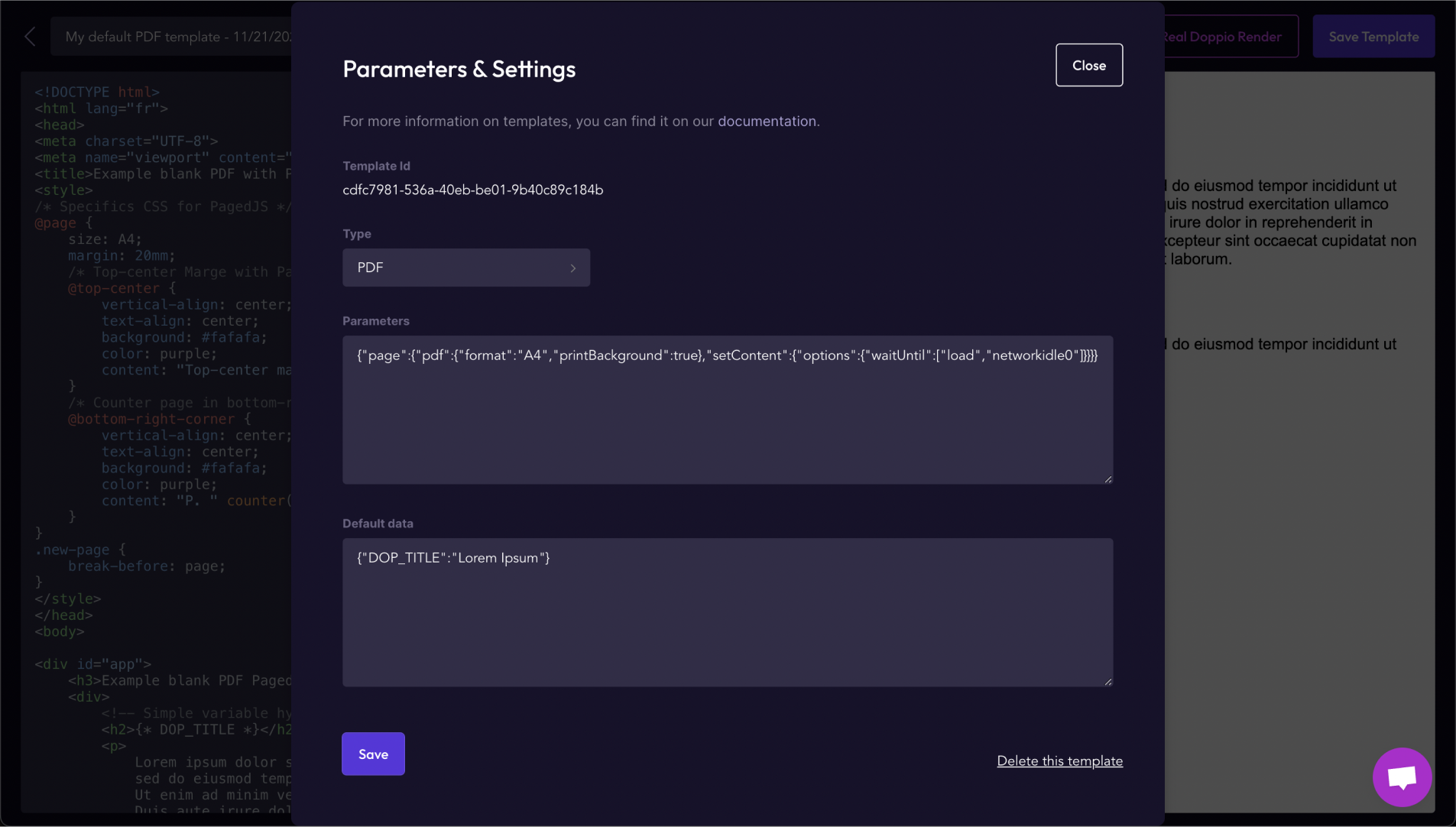Click the Parameters section label
Screen dimensions: 1456x827
375,321
